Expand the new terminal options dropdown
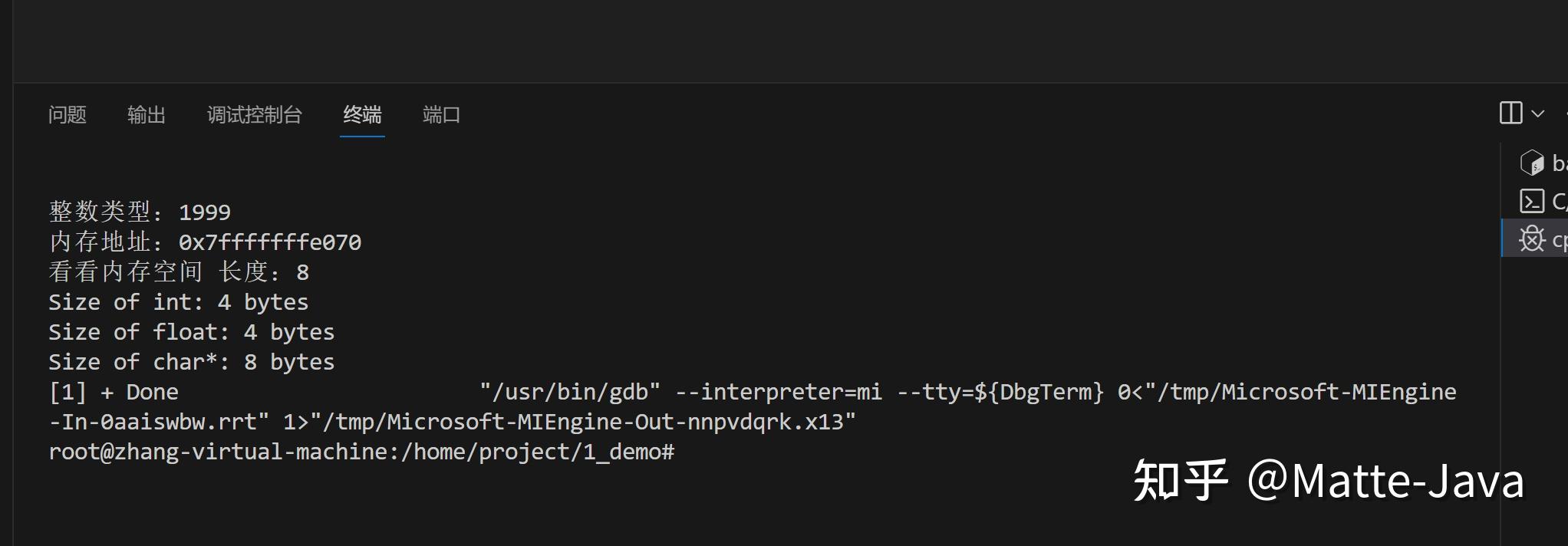This screenshot has width=1568, height=546. [1538, 113]
